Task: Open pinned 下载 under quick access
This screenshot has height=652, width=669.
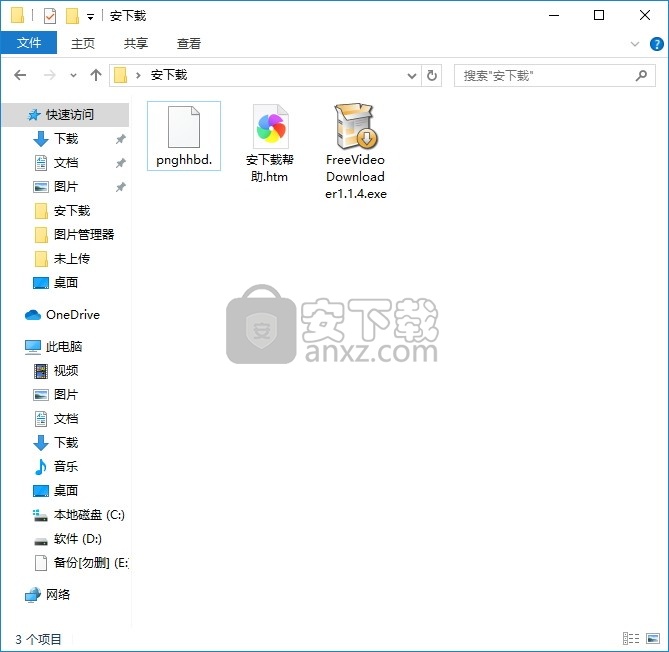Action: coord(66,139)
